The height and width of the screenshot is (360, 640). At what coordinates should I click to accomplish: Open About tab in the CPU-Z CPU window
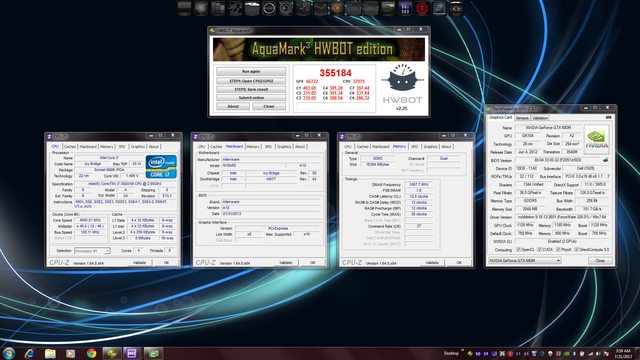(153, 147)
